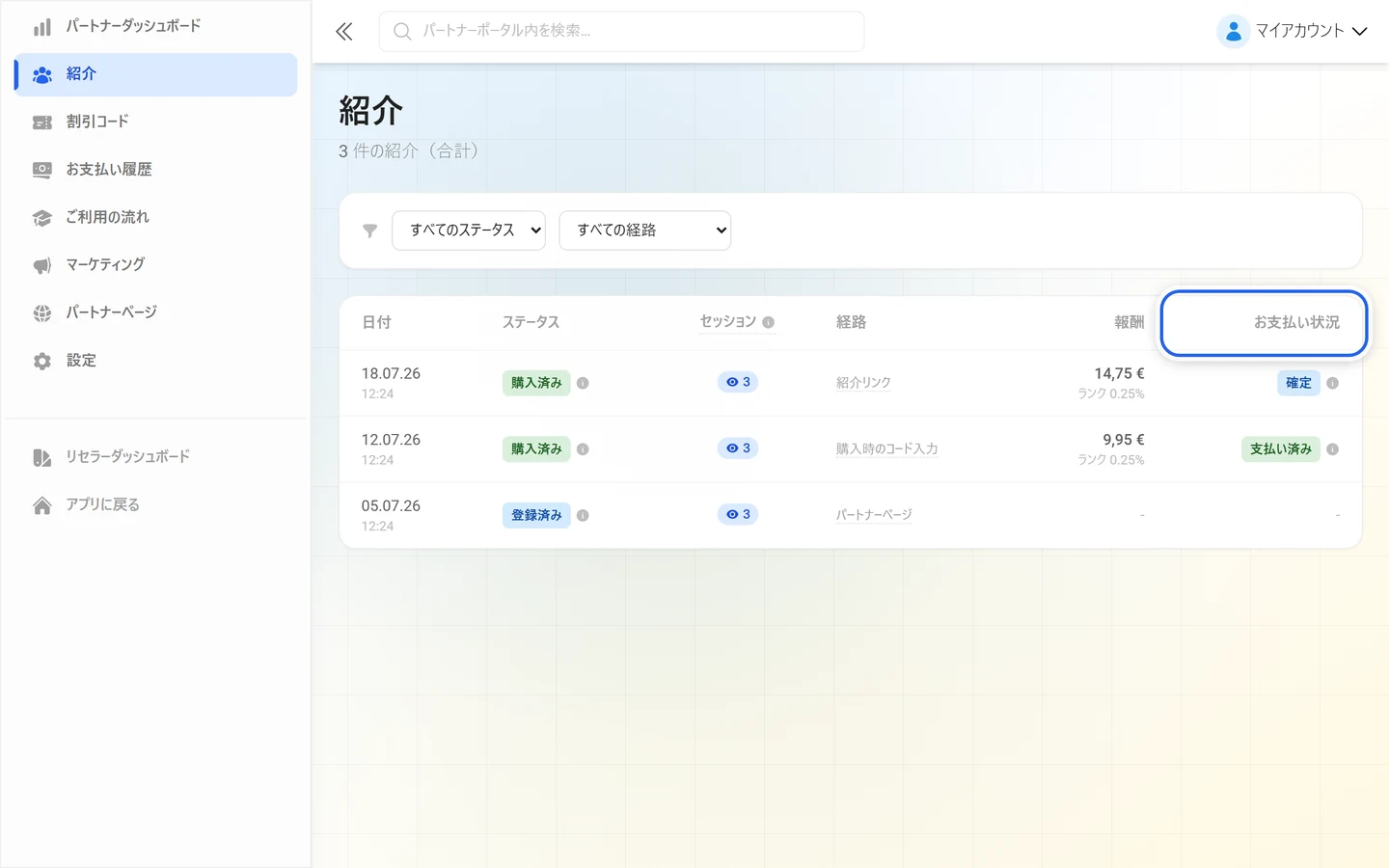Open sessions eye badge in 12.07.26 row
Viewport: 1389px width, 868px height.
[x=738, y=448]
